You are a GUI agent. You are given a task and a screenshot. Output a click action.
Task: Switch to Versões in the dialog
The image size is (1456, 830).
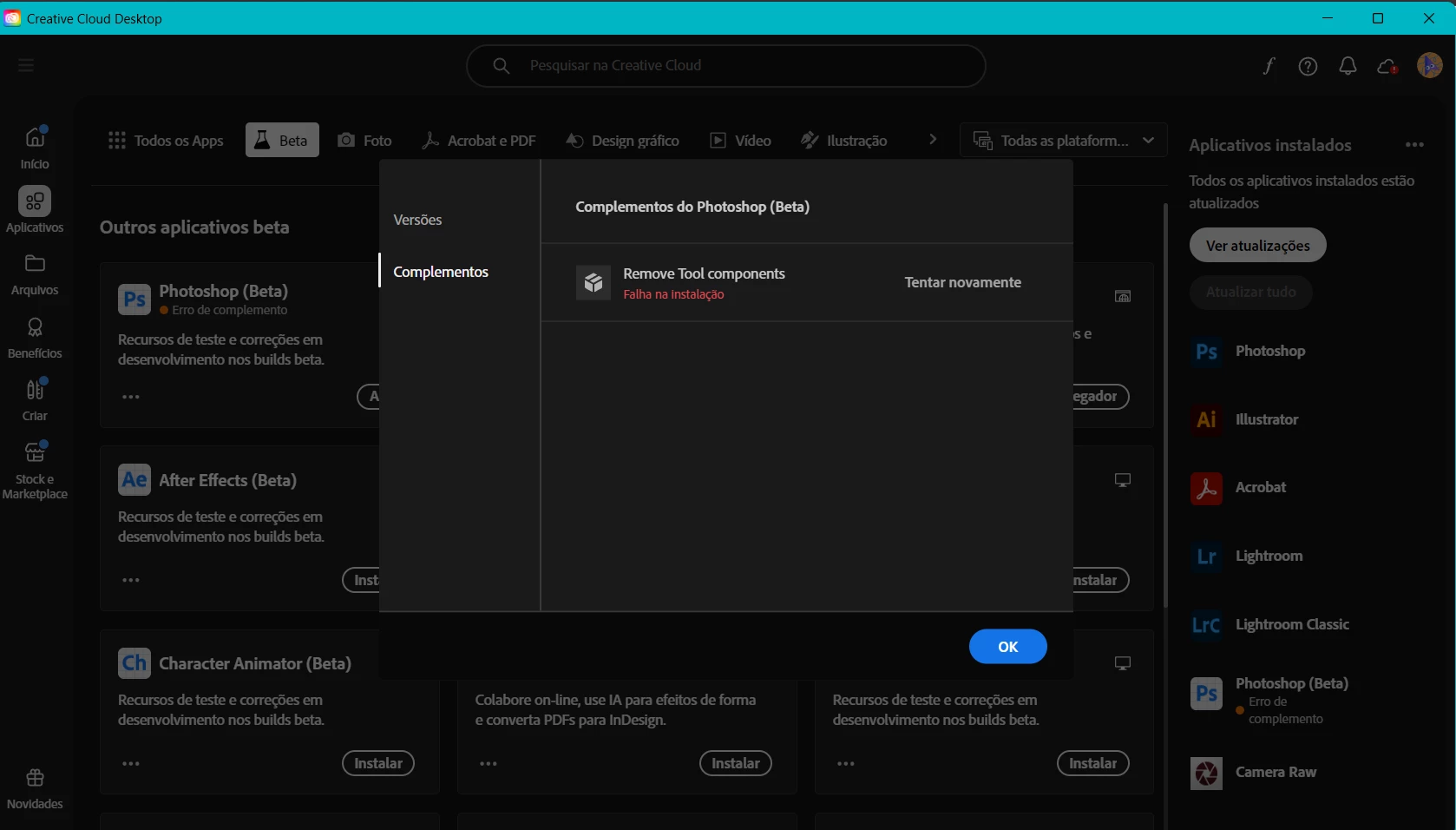[417, 220]
